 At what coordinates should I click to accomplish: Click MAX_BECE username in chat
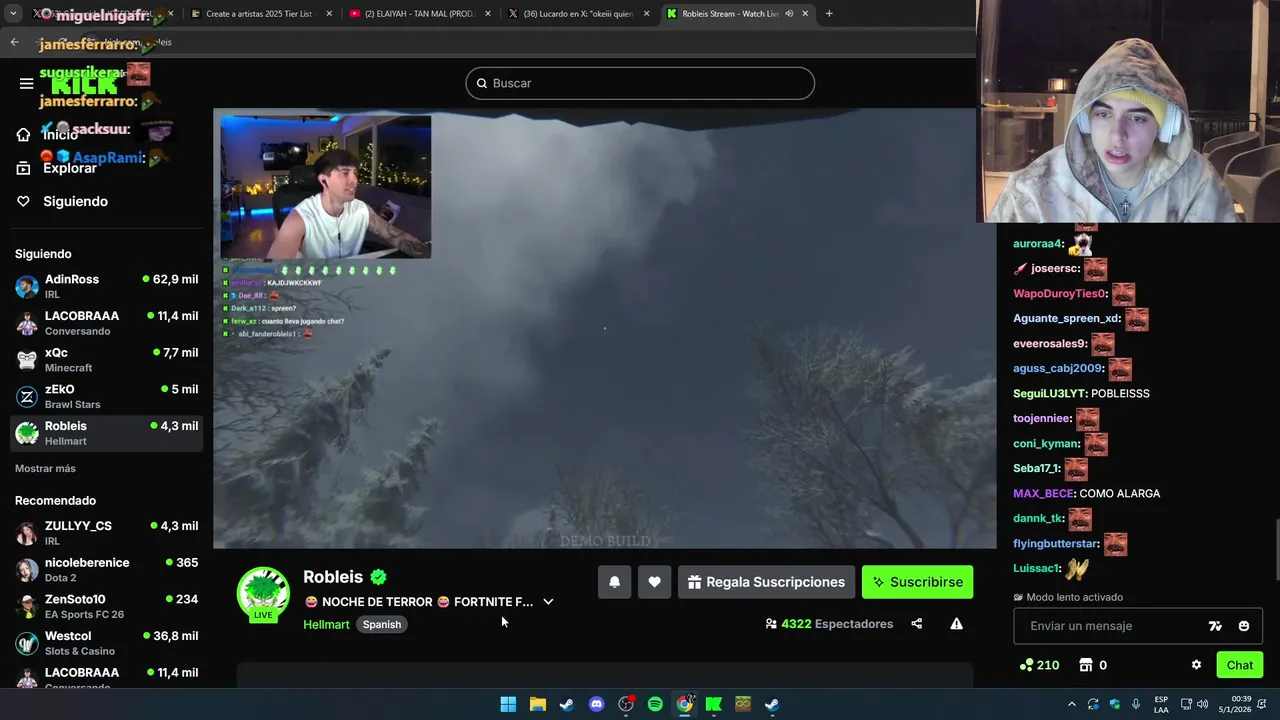click(1043, 494)
